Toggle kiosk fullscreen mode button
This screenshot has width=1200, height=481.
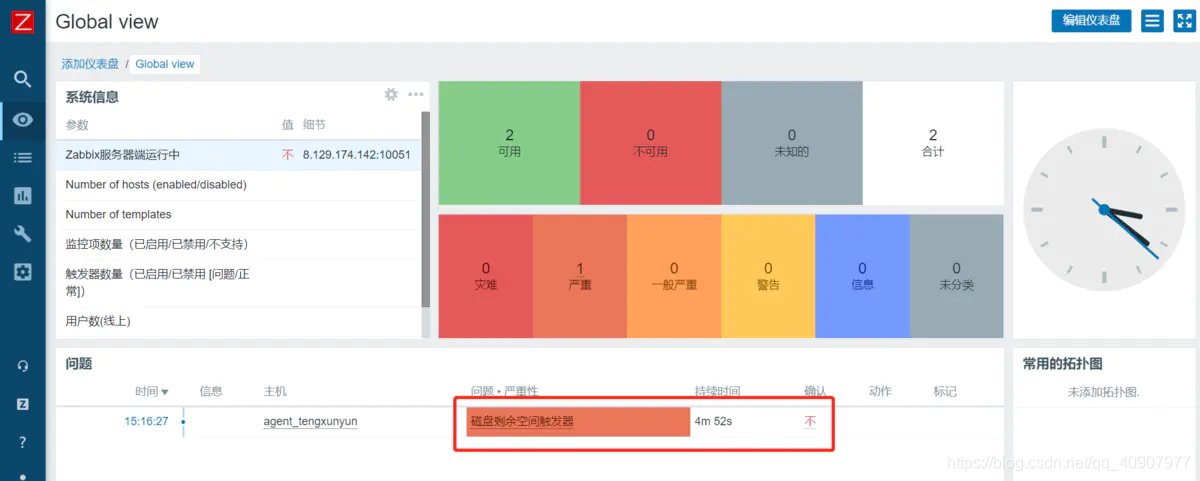point(1185,21)
